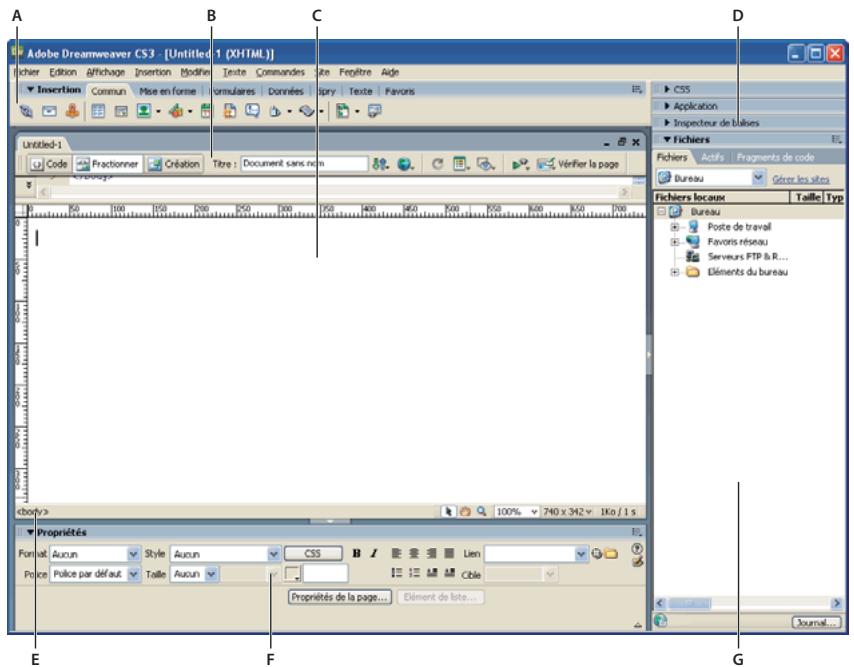Open the Commandes menu
854x667 pixels.
[x=280, y=72]
